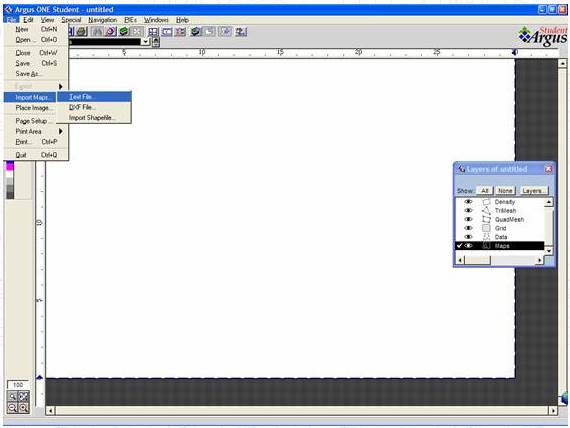This screenshot has width=570, height=428.
Task: Select Import Shapefile menu entry
Action: [95, 118]
